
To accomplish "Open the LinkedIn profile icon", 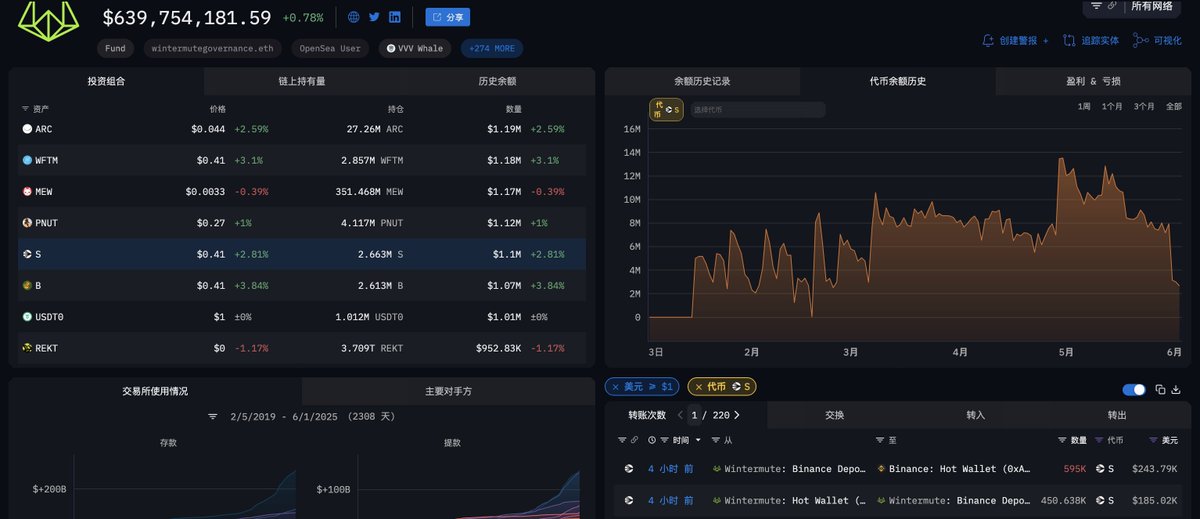I will pyautogui.click(x=396, y=17).
